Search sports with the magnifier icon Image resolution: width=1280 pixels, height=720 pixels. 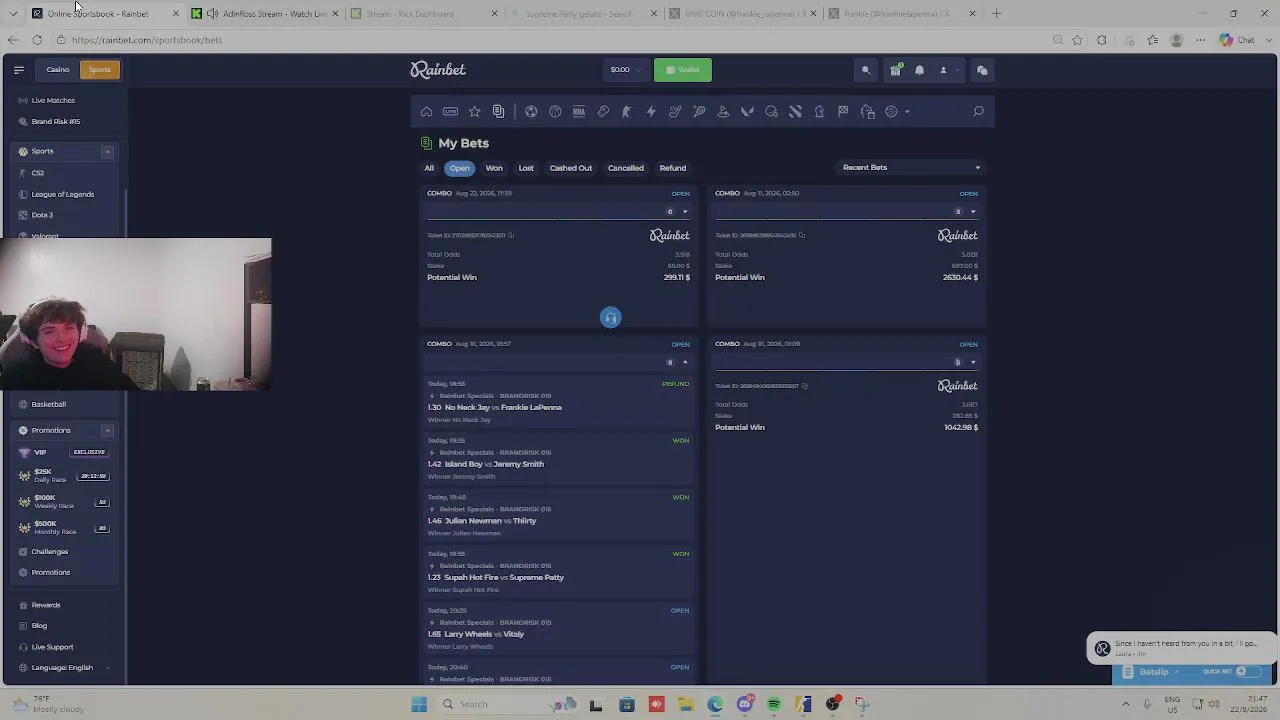tap(978, 112)
